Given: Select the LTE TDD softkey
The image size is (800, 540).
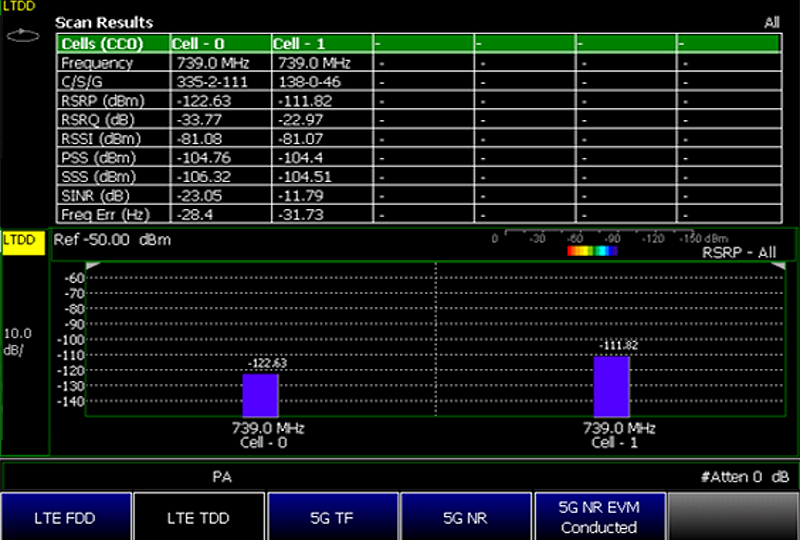Looking at the screenshot, I should [199, 517].
